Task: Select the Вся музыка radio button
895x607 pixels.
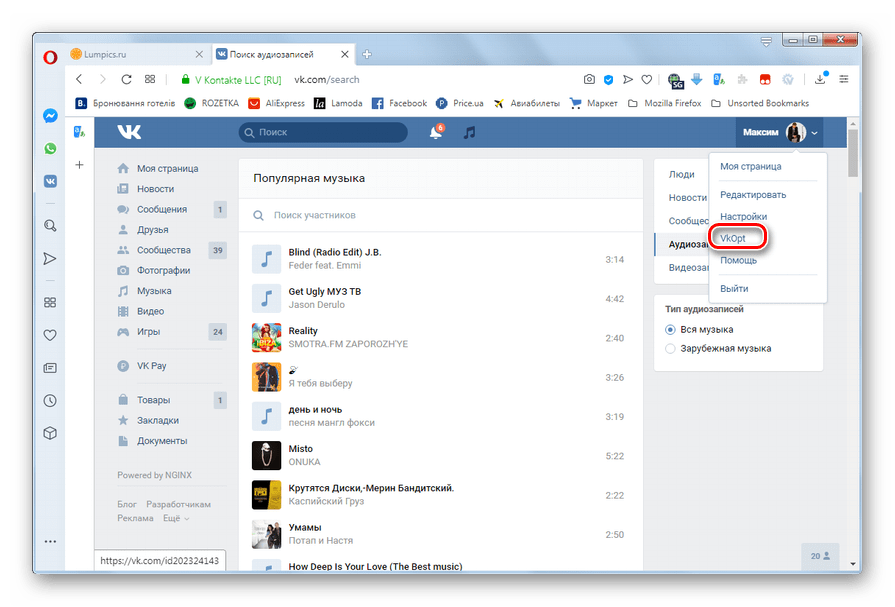Action: 670,329
